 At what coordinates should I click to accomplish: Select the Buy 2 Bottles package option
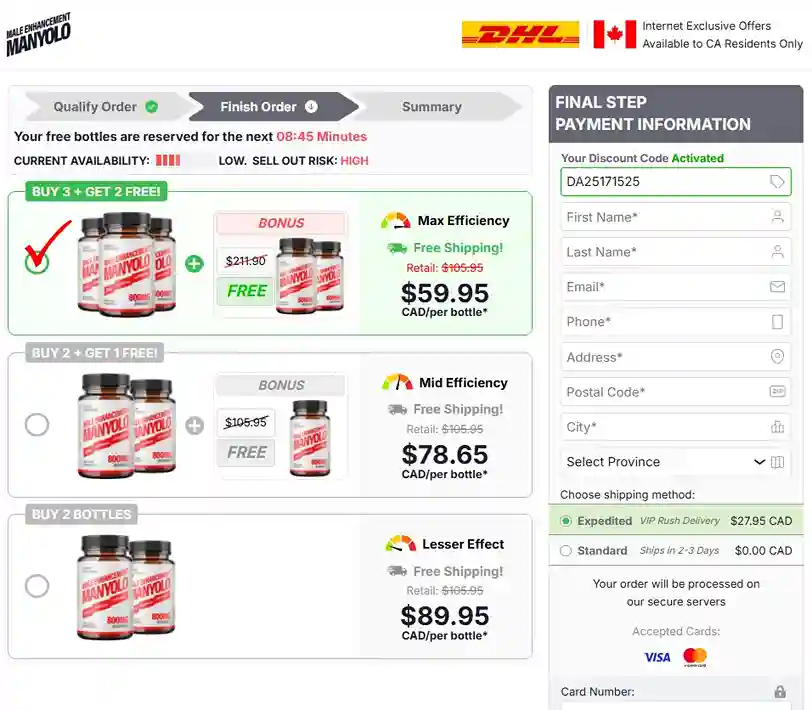pos(37,586)
